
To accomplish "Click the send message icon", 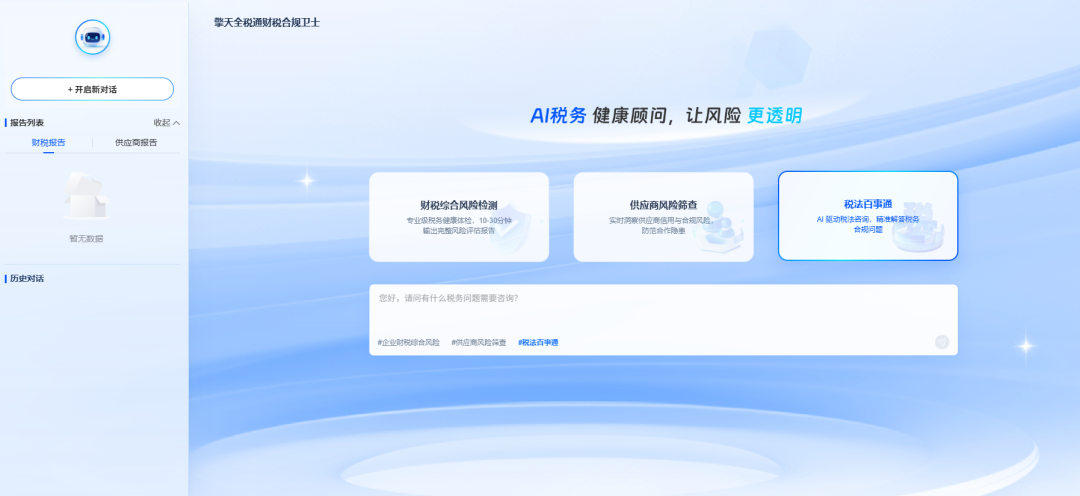I will [x=942, y=342].
